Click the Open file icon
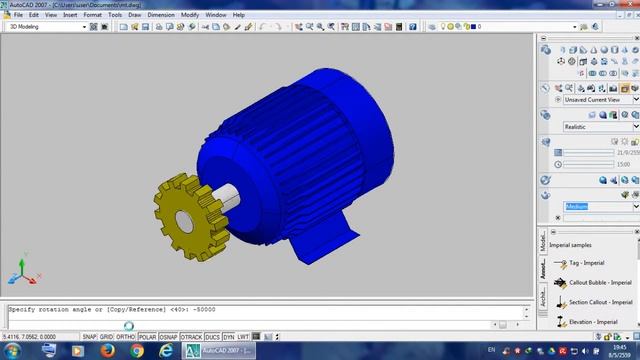This screenshot has width=640, height=360. pyautogui.click(x=134, y=27)
